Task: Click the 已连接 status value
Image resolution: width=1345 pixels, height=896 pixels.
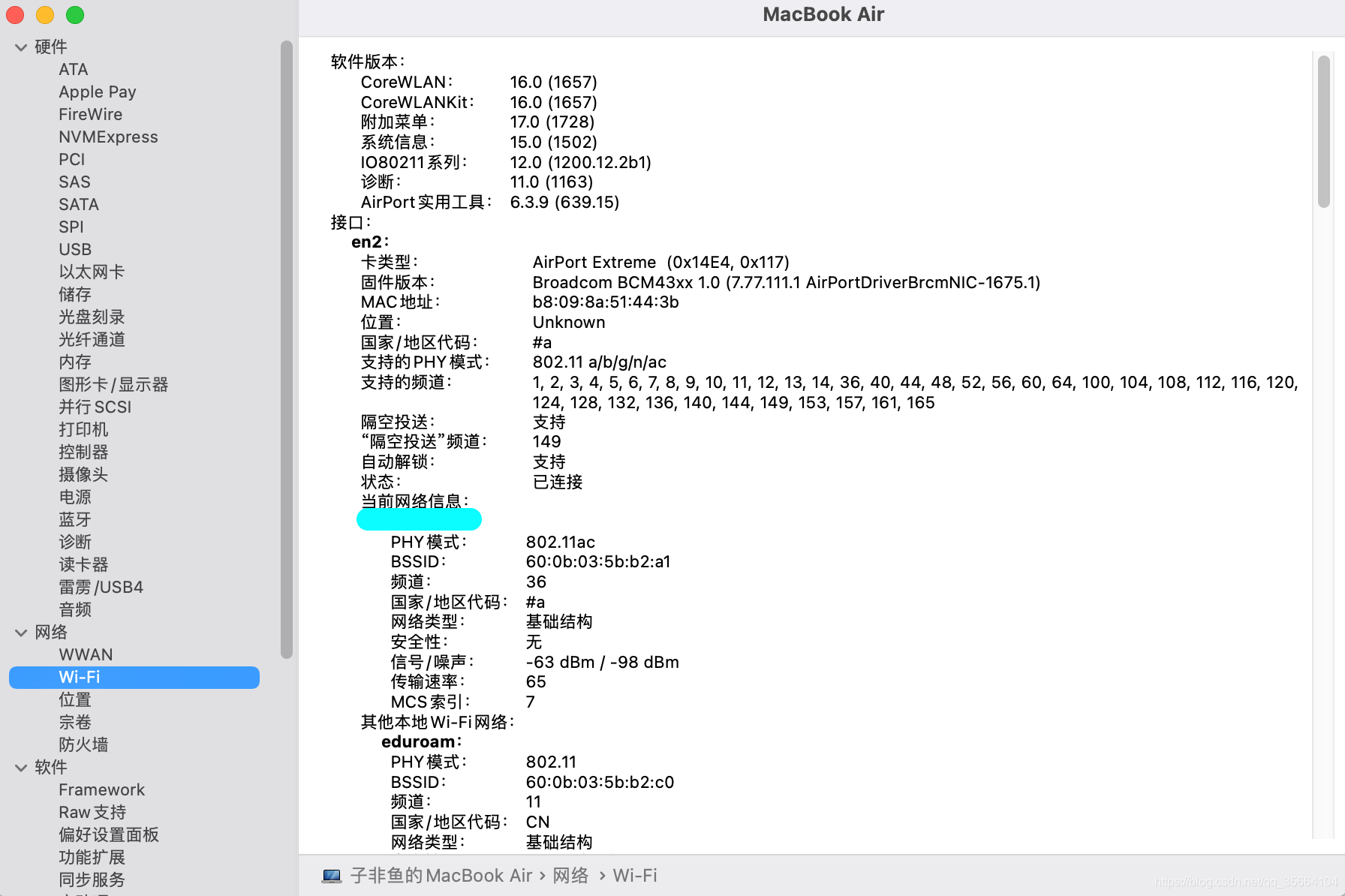Action: [x=558, y=483]
